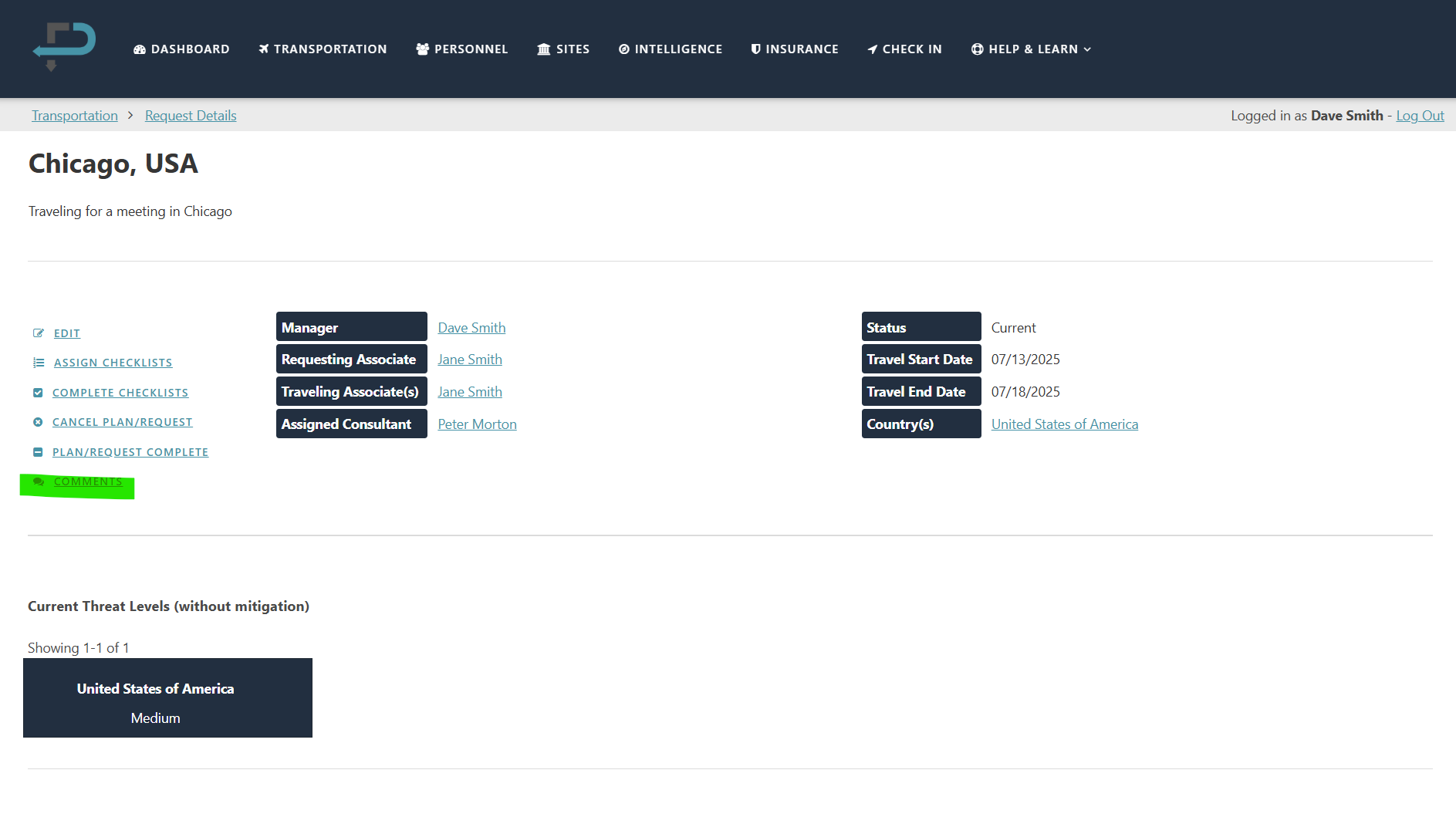Open the United States of America country link
1456x824 pixels.
pos(1065,424)
